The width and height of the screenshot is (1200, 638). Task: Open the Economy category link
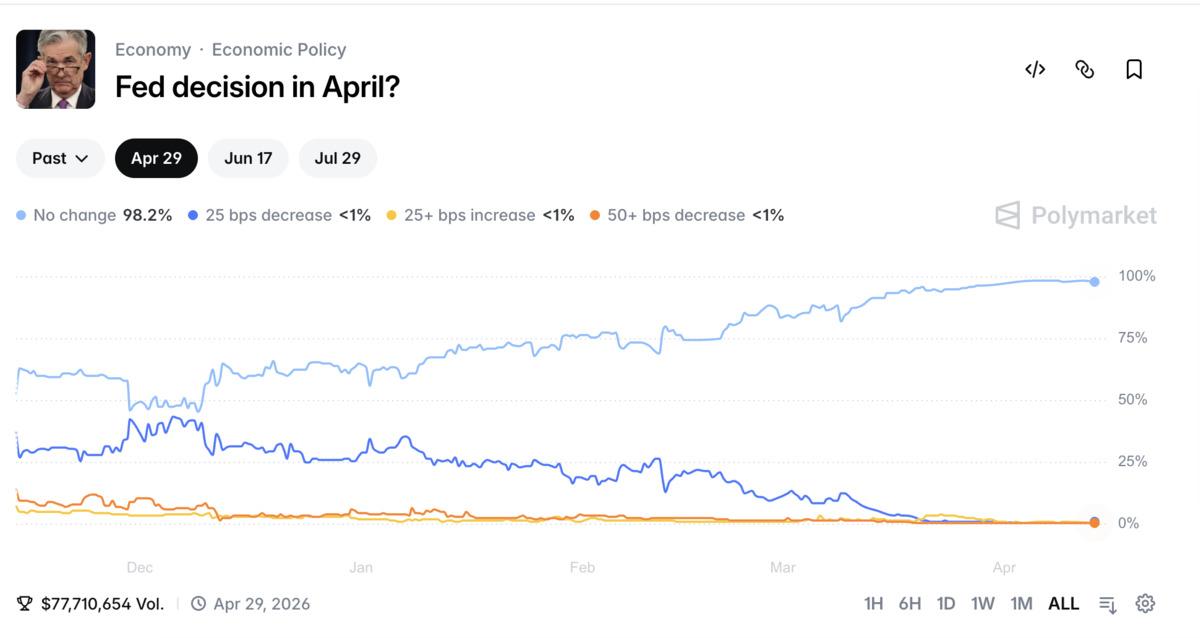(x=152, y=49)
